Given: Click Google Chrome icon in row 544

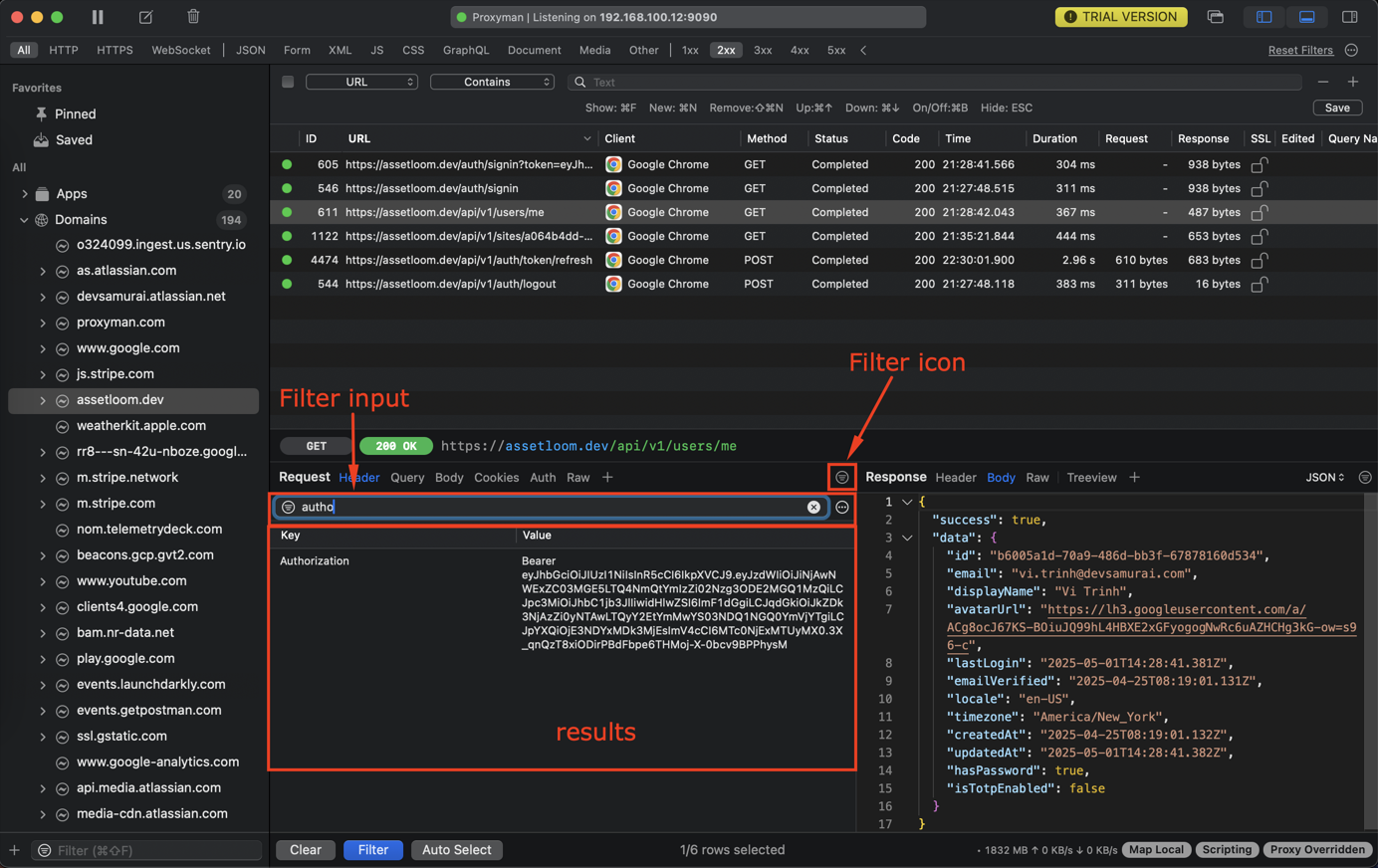Looking at the screenshot, I should pyautogui.click(x=613, y=284).
